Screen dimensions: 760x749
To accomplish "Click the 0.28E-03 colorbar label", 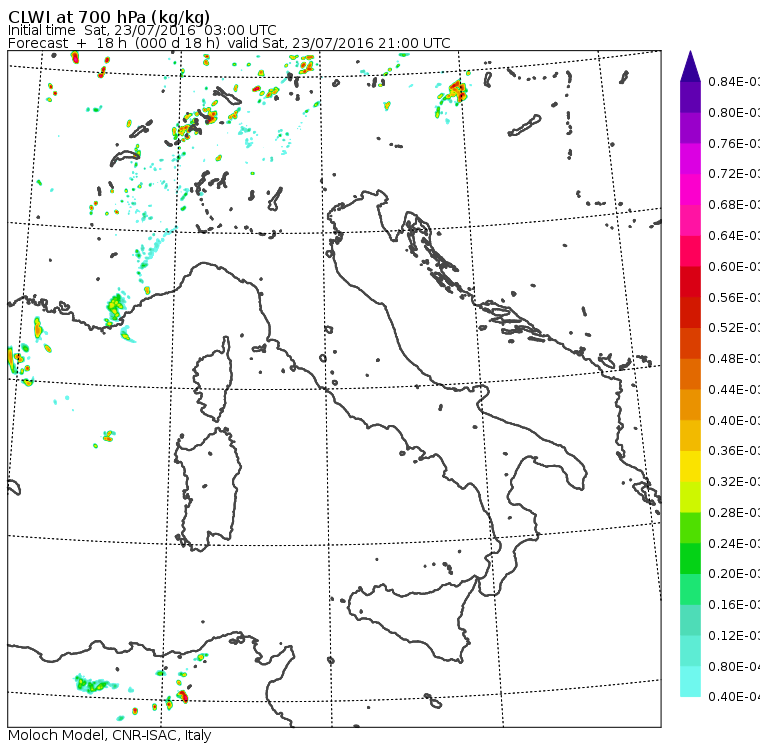I will pyautogui.click(x=734, y=512).
